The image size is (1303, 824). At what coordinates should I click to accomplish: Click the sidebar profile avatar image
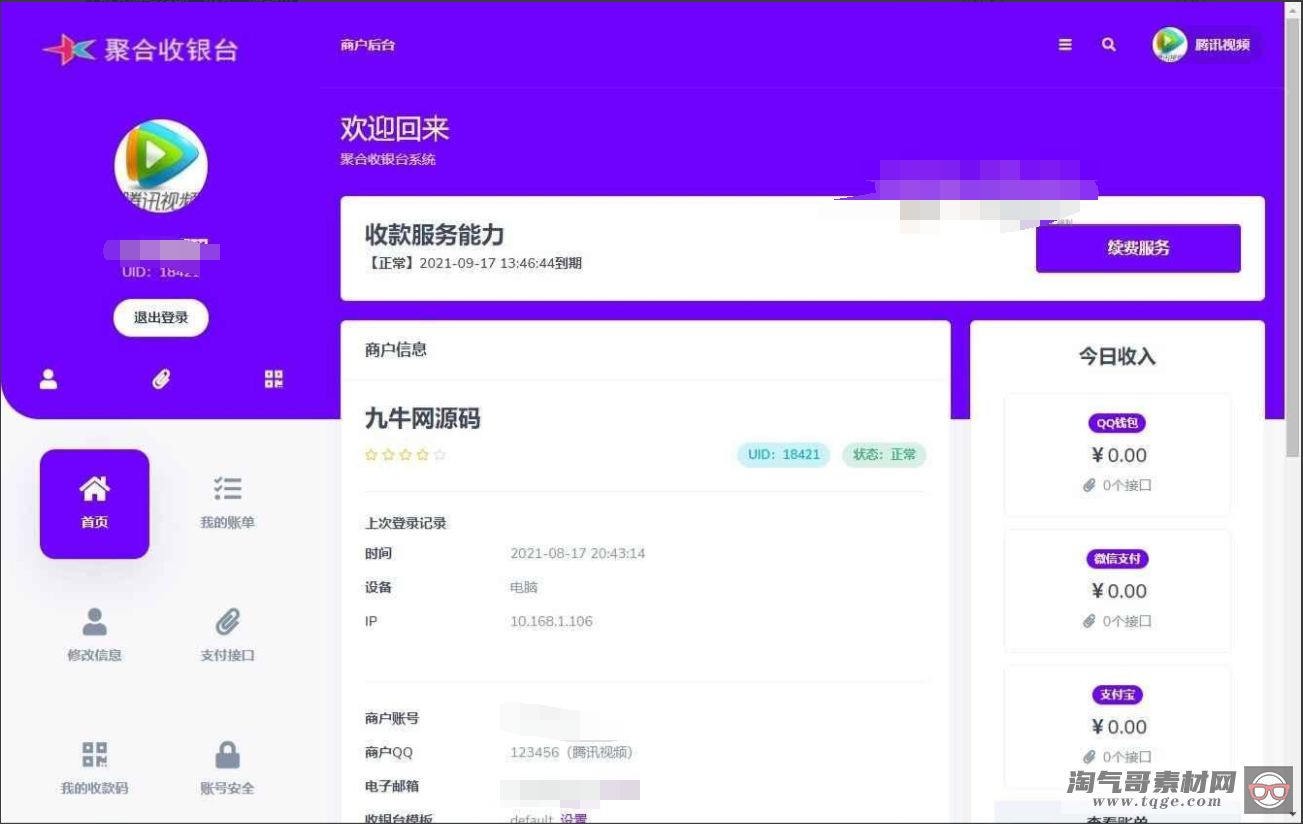coord(161,166)
